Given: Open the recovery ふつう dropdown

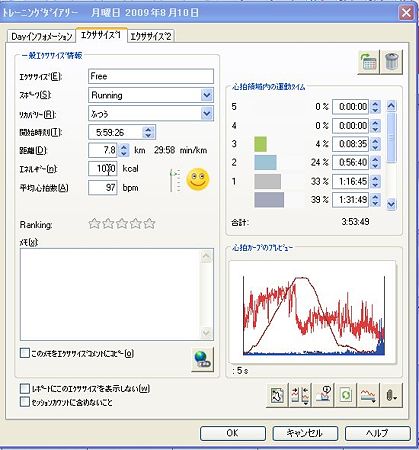Looking at the screenshot, I should coord(207,114).
